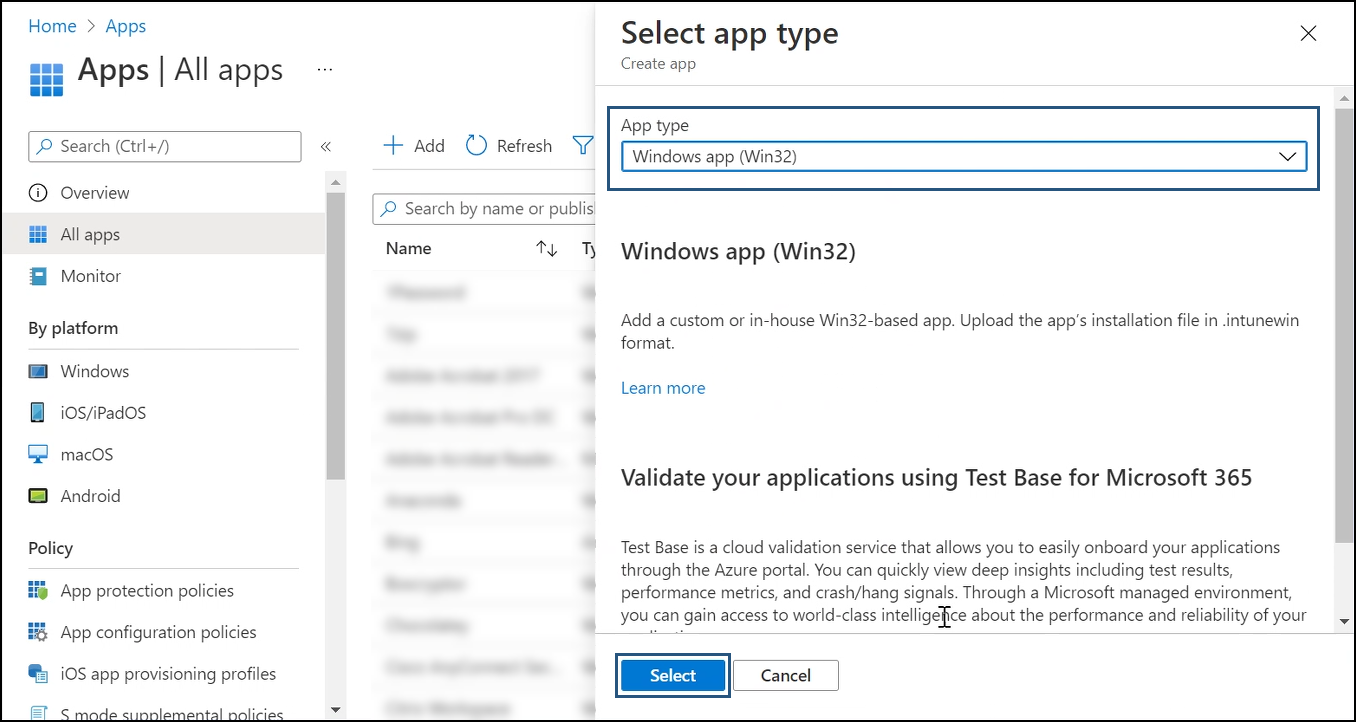Click the Windows platform icon
This screenshot has width=1356, height=722.
(38, 371)
